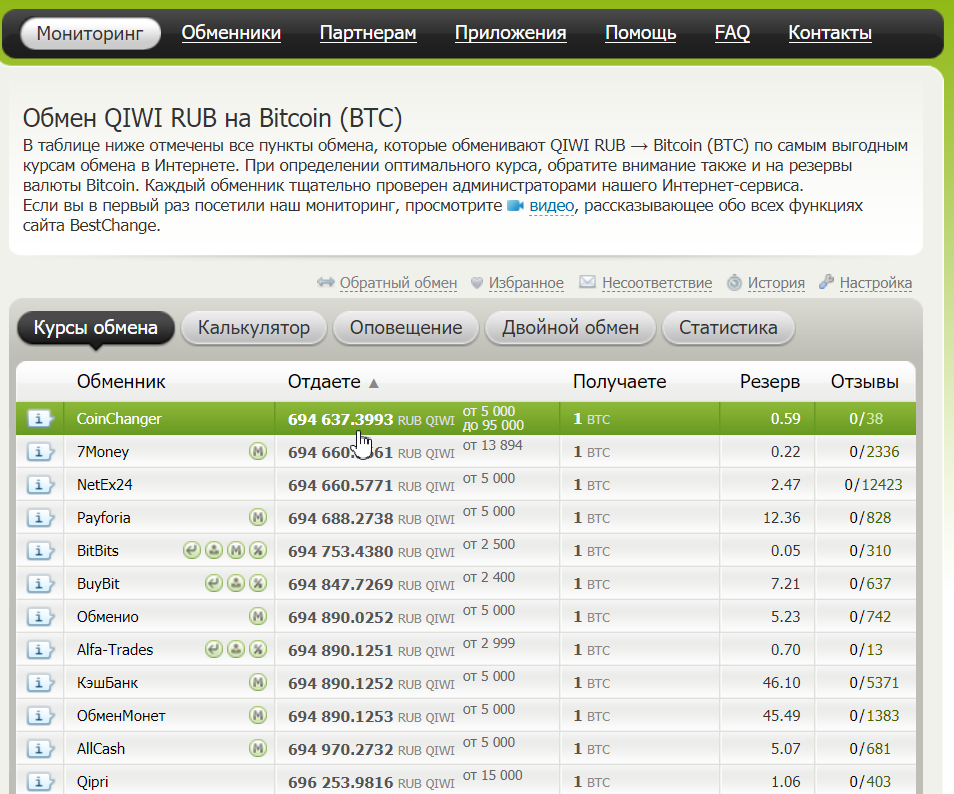Click the M badge in the КэшБанк row
The image size is (954, 794).
point(258,683)
